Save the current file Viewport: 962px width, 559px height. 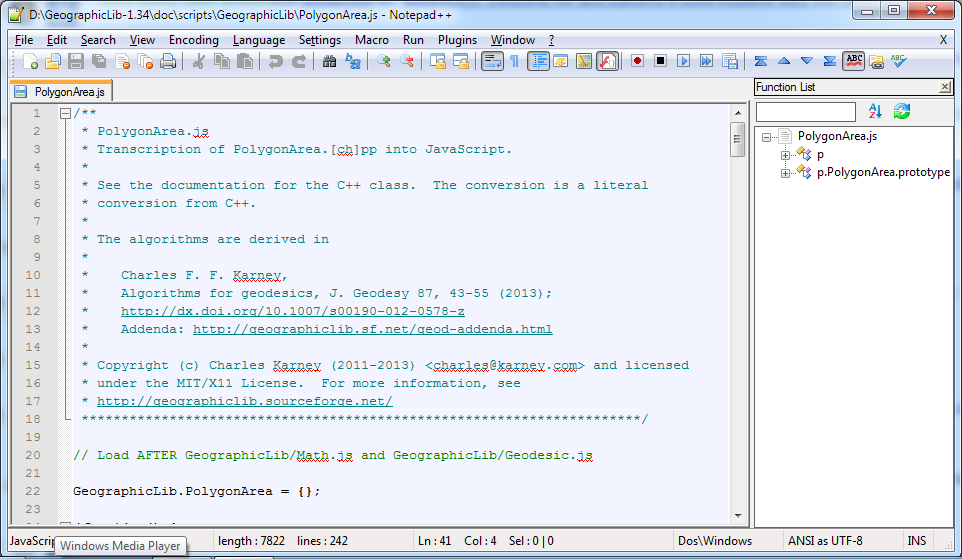pyautogui.click(x=76, y=61)
